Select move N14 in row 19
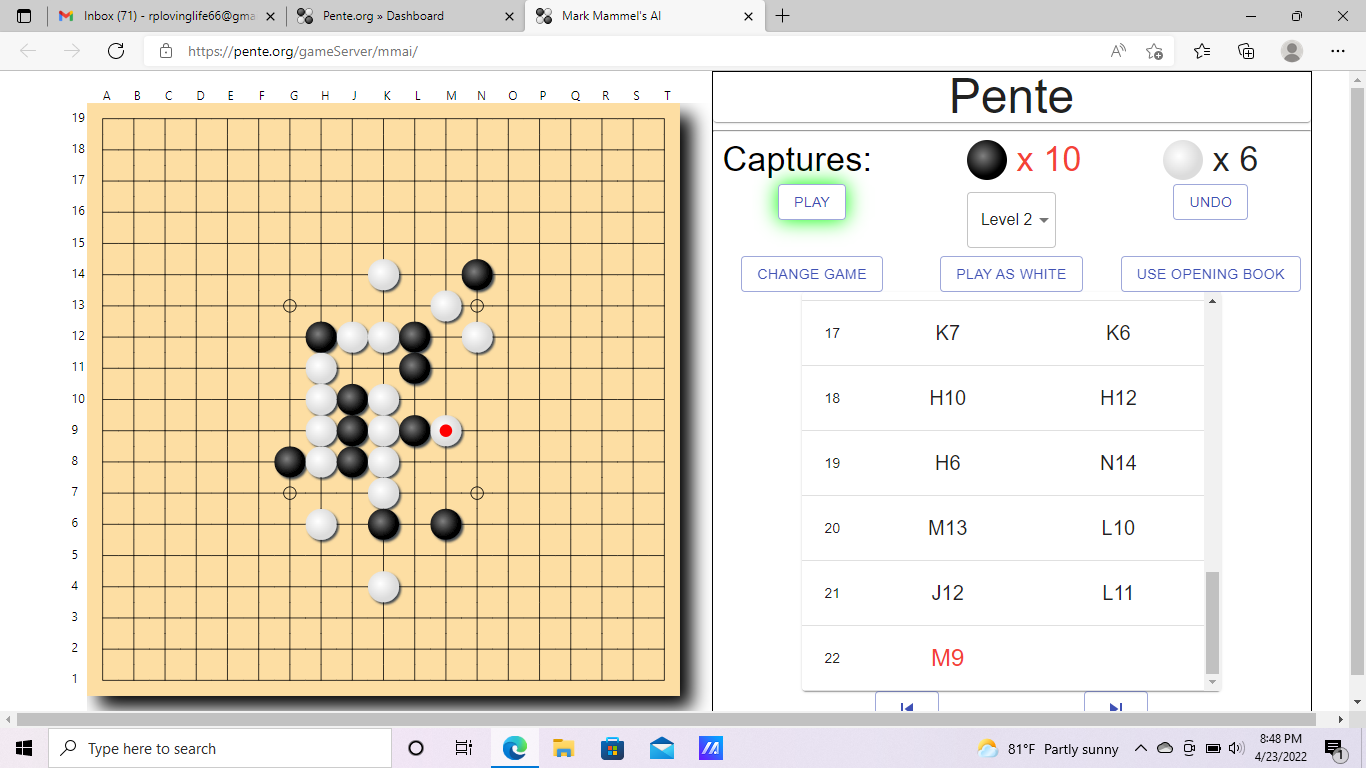 pyautogui.click(x=1118, y=463)
